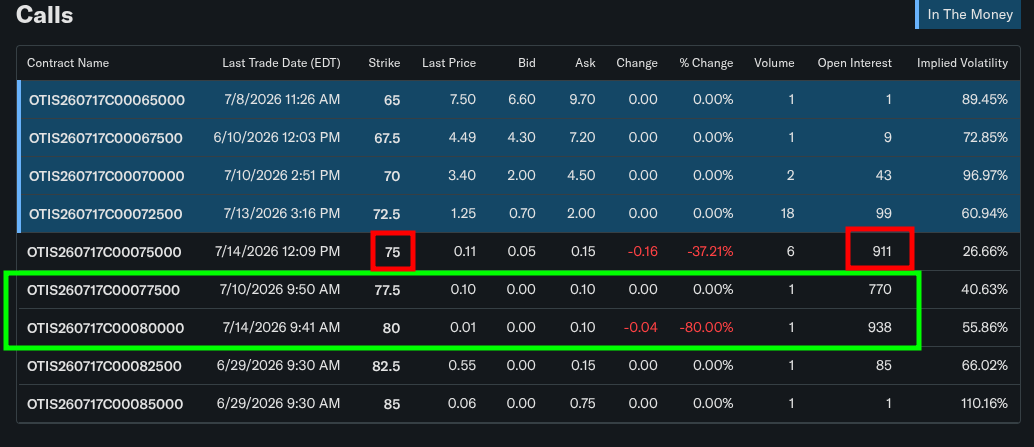Click the Volume column header
The width and height of the screenshot is (1034, 447).
click(774, 63)
